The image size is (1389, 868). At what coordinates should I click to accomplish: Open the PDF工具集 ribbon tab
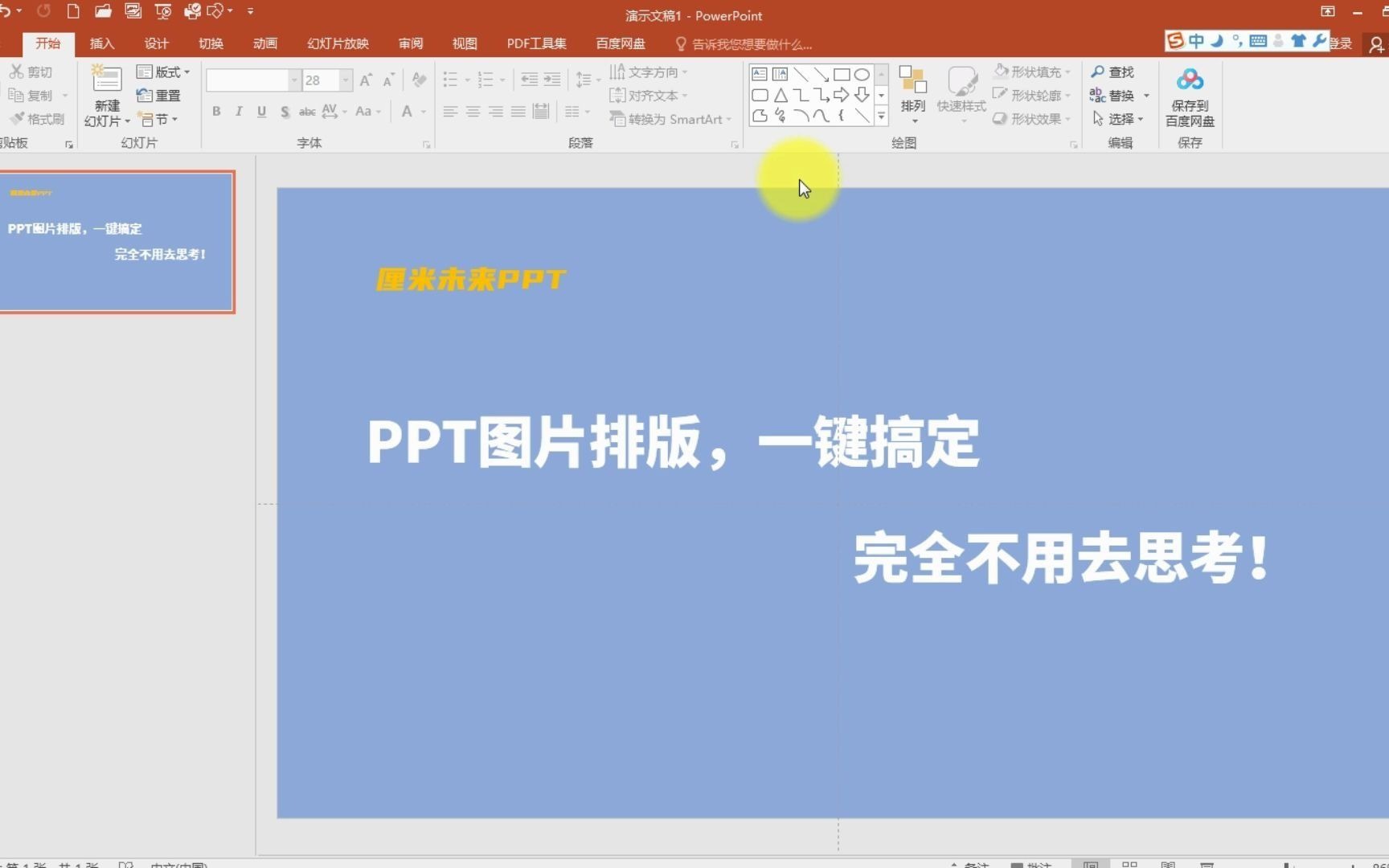536,43
